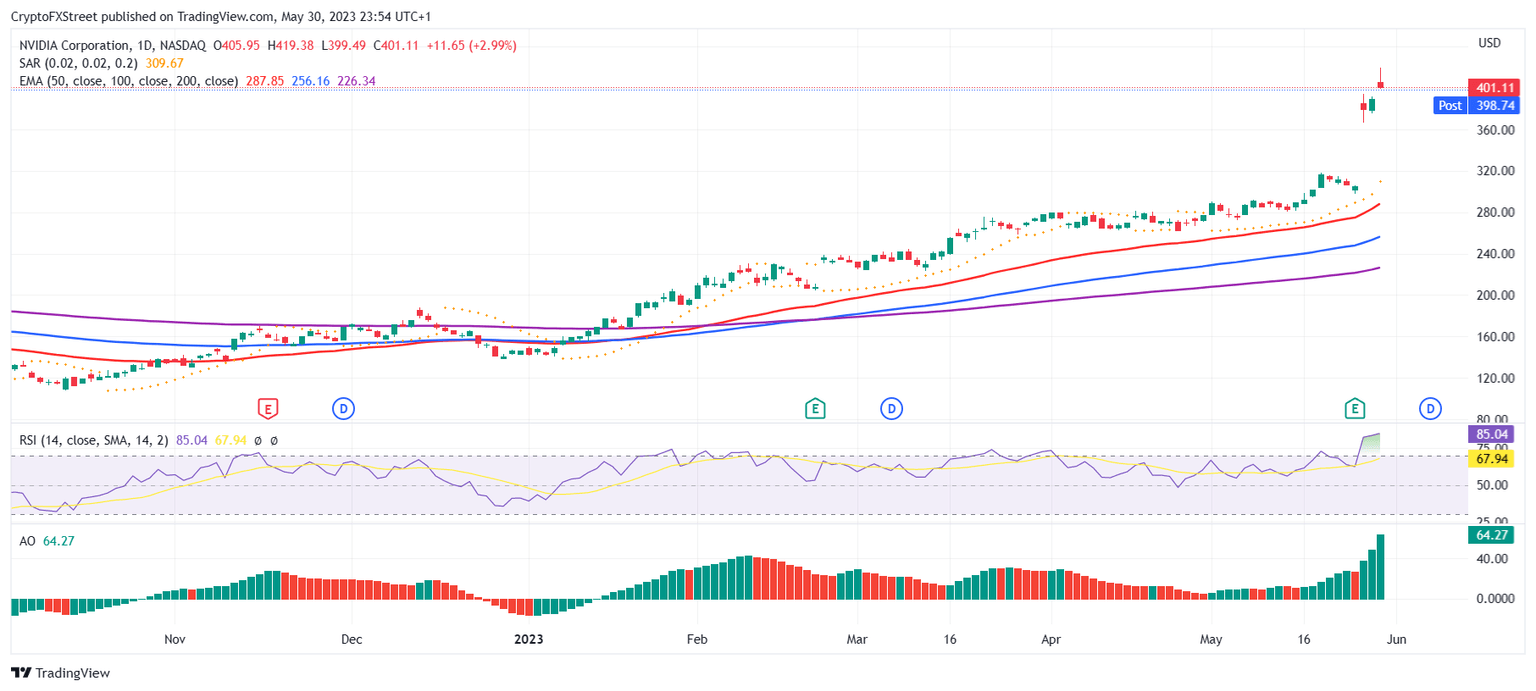Click the blue Post price badge
Image resolution: width=1536 pixels, height=691 pixels.
1449,105
